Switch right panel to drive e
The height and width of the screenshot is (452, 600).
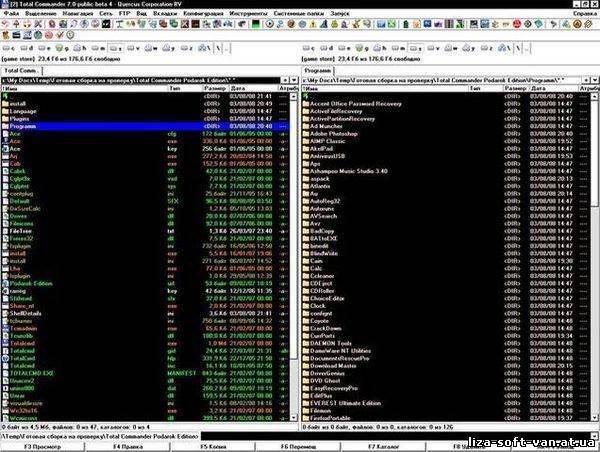(344, 48)
